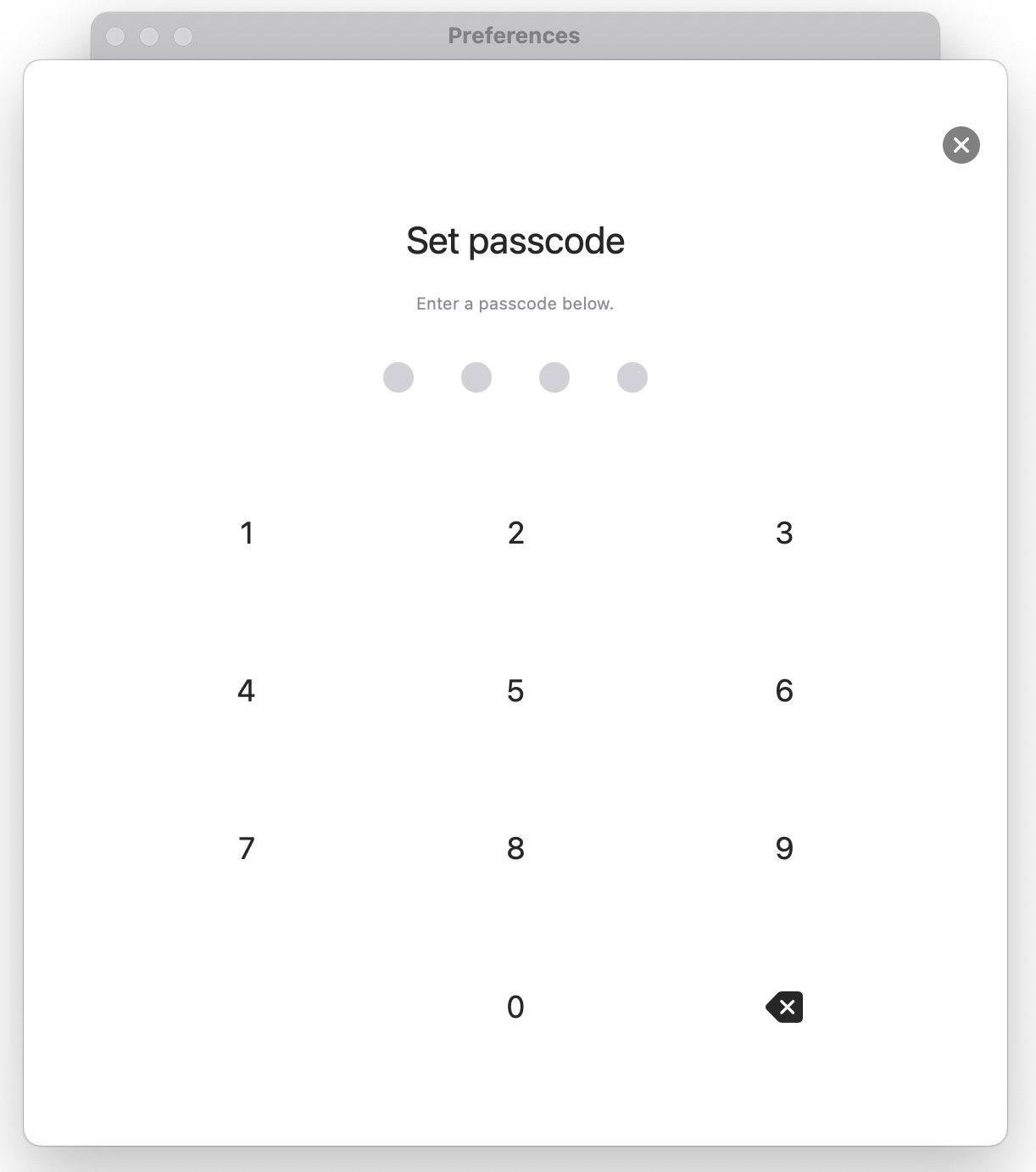The image size is (1036, 1172).
Task: Click the first passcode dot indicator
Action: [x=398, y=377]
